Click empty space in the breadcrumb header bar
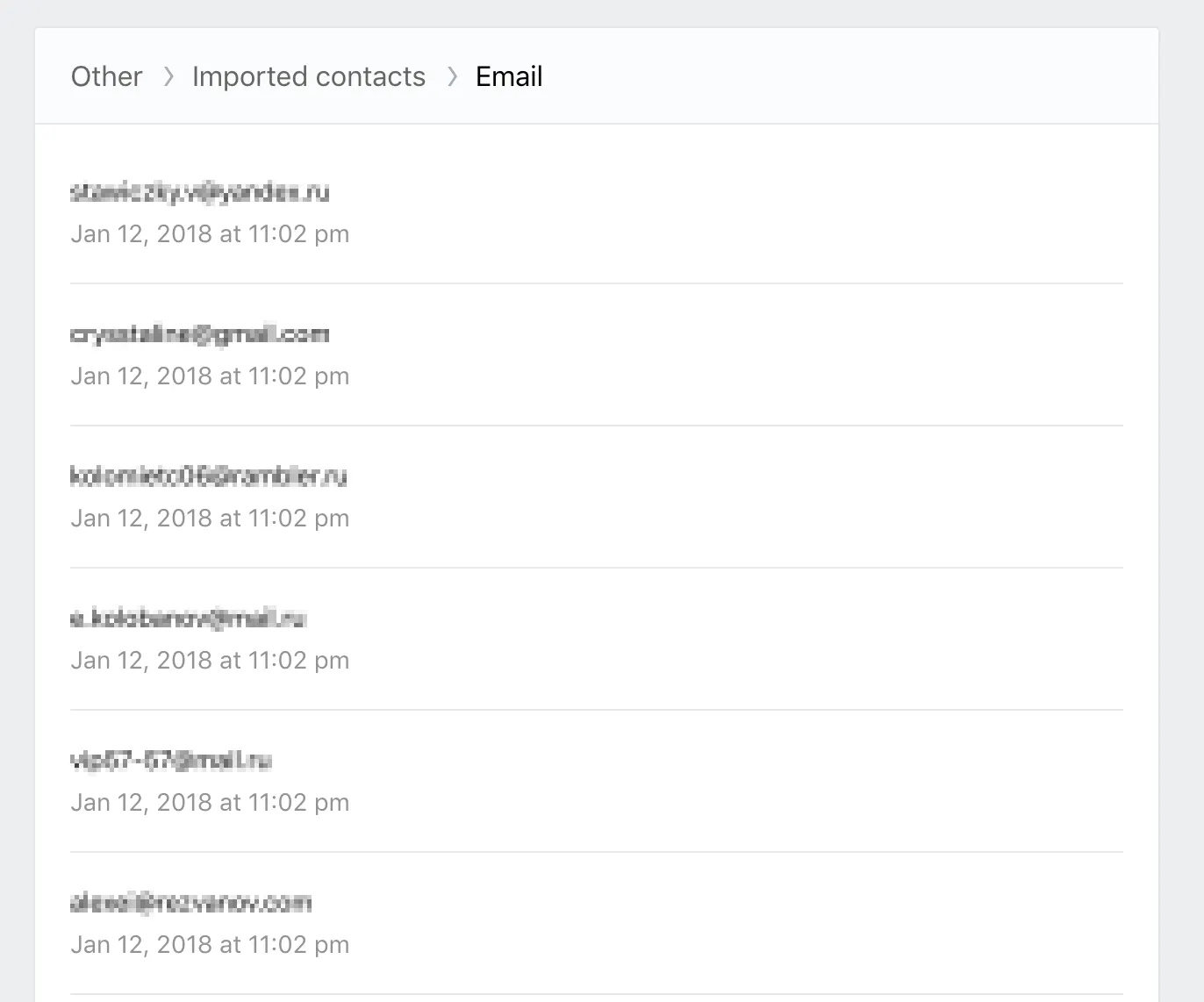1204x1002 pixels. pos(834,76)
